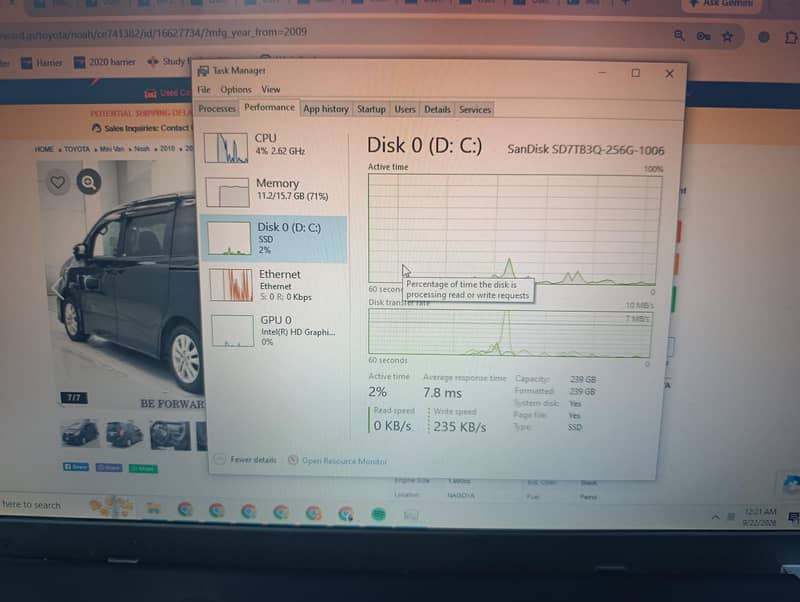Click the magnifier zoom icon on car photo
800x602 pixels.
tap(89, 182)
